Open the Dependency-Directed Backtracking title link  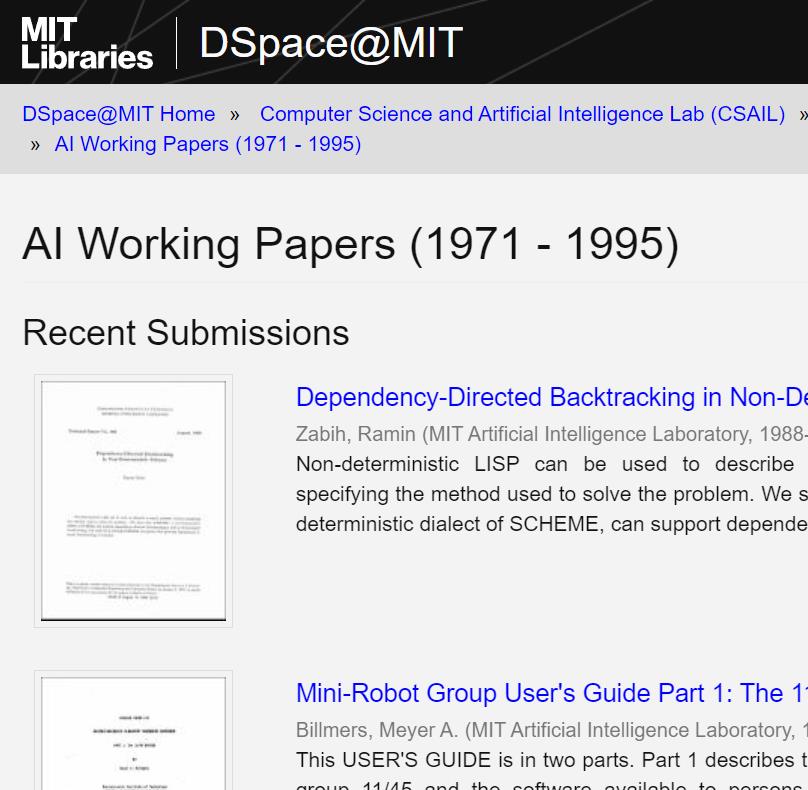(x=551, y=397)
